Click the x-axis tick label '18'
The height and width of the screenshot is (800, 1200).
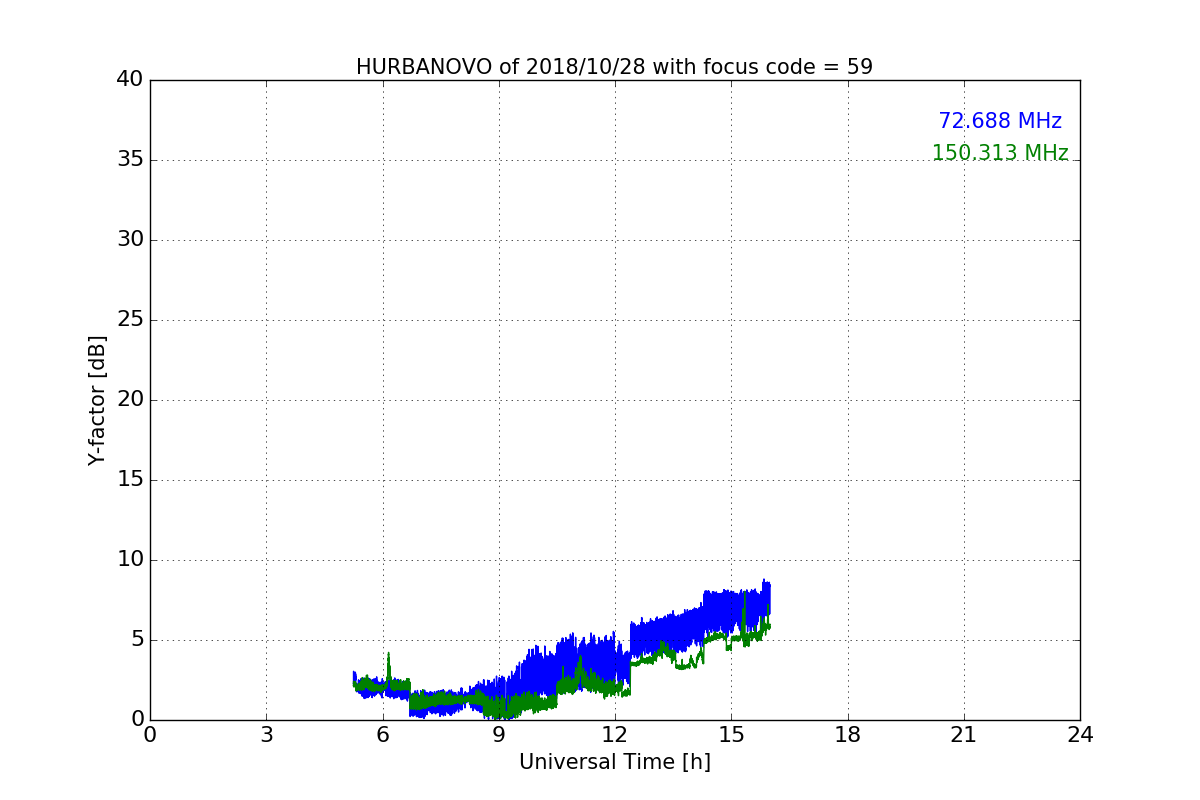click(848, 735)
